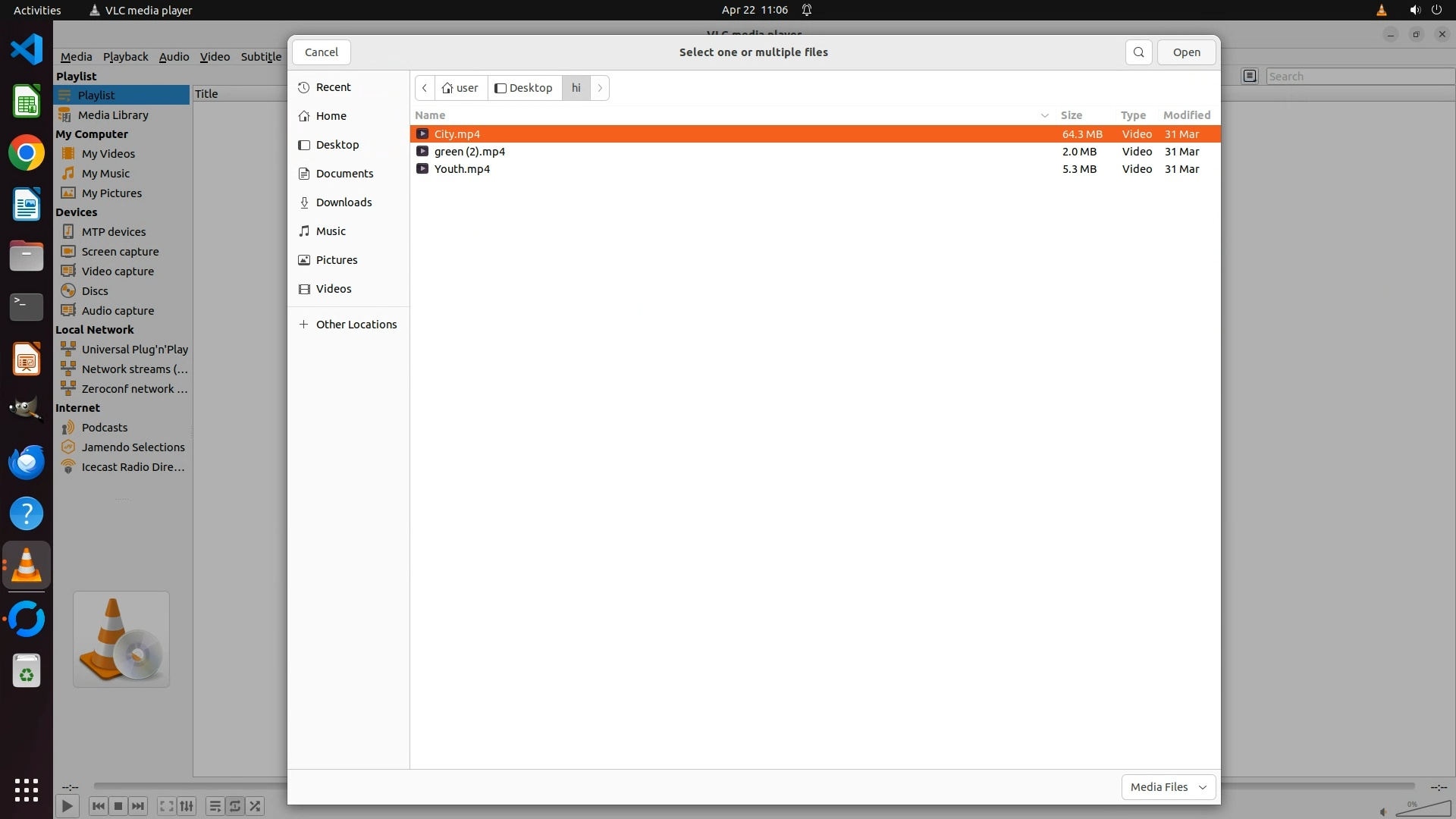Toggle the shuffle random button

256,806
